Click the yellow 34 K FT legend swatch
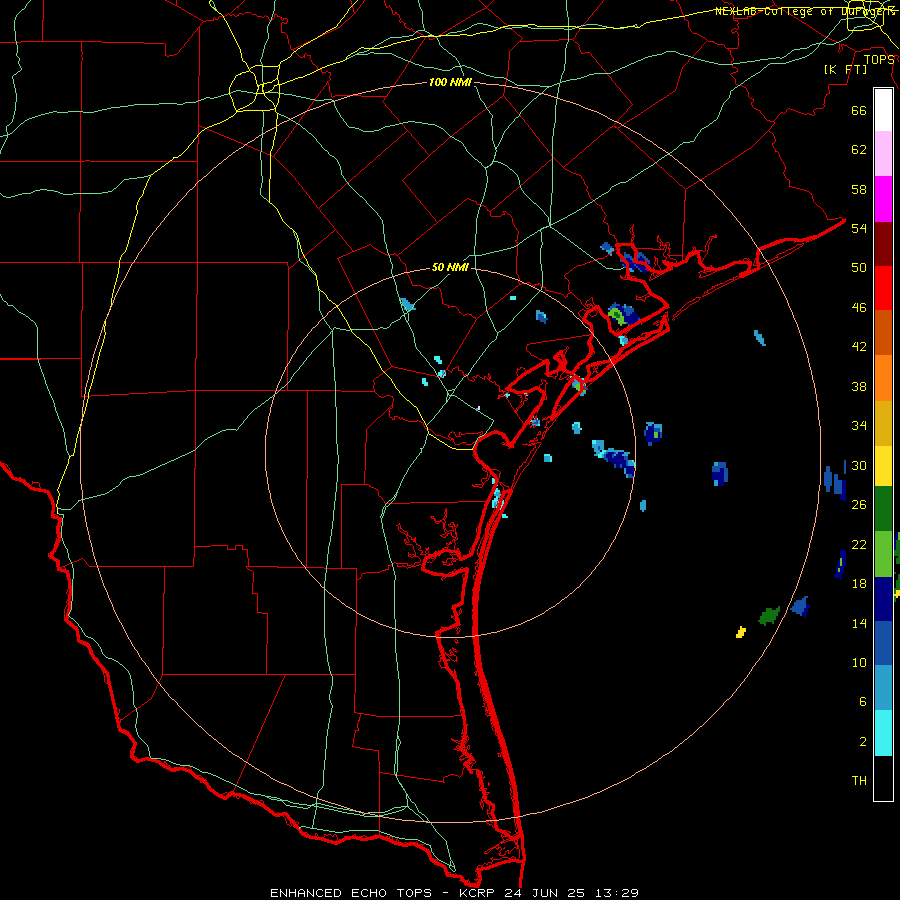The width and height of the screenshot is (900, 900). [883, 466]
